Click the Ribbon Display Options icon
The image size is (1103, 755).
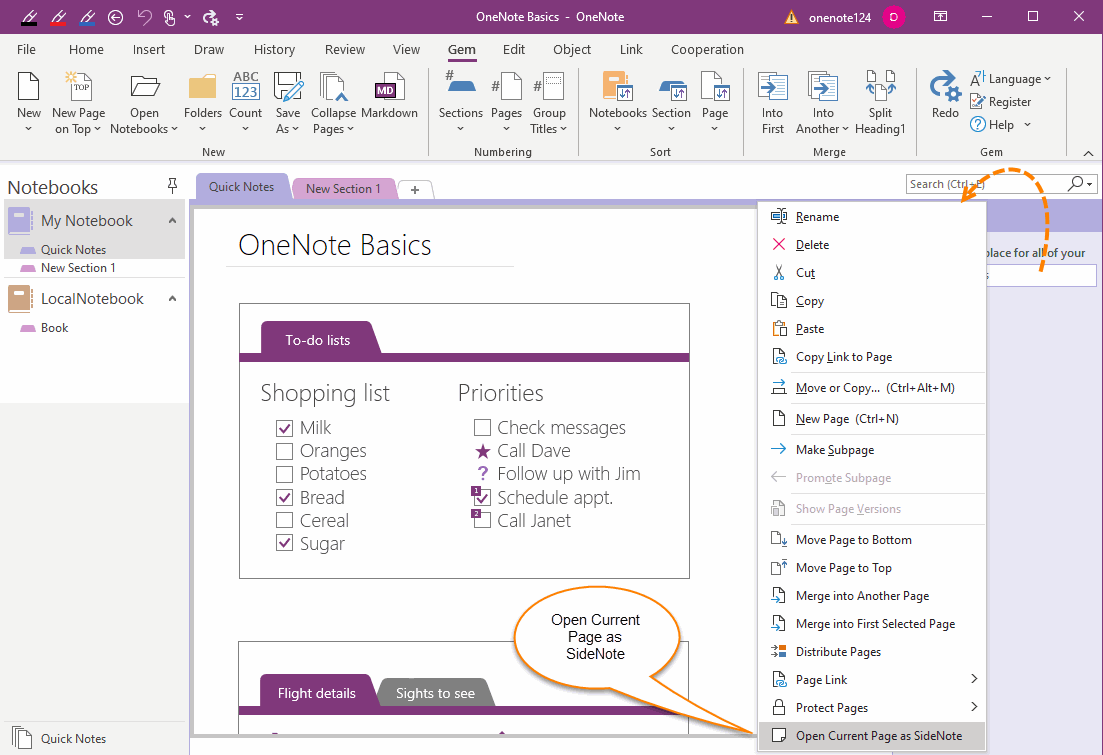coord(940,16)
